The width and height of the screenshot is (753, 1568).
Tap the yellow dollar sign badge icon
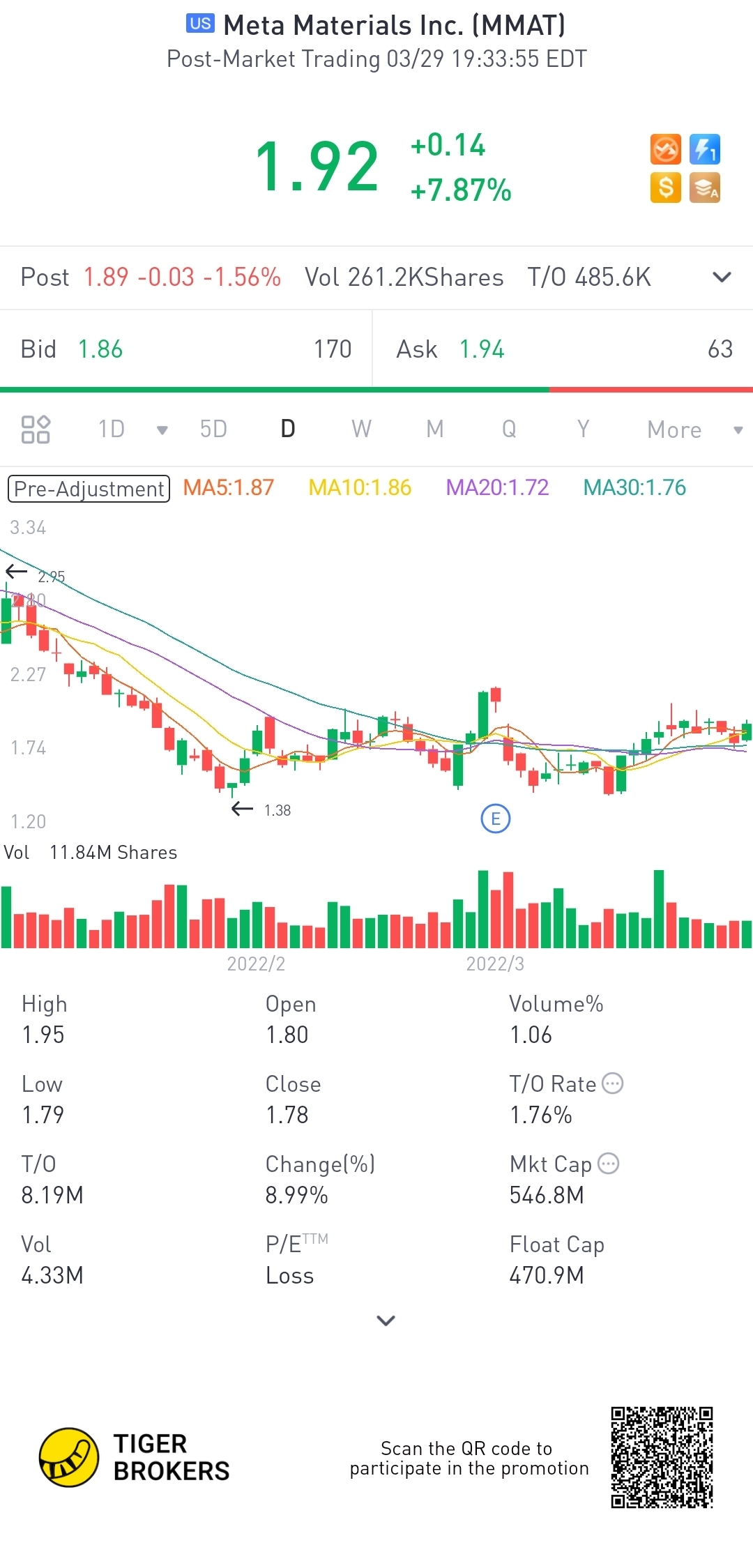[x=665, y=188]
